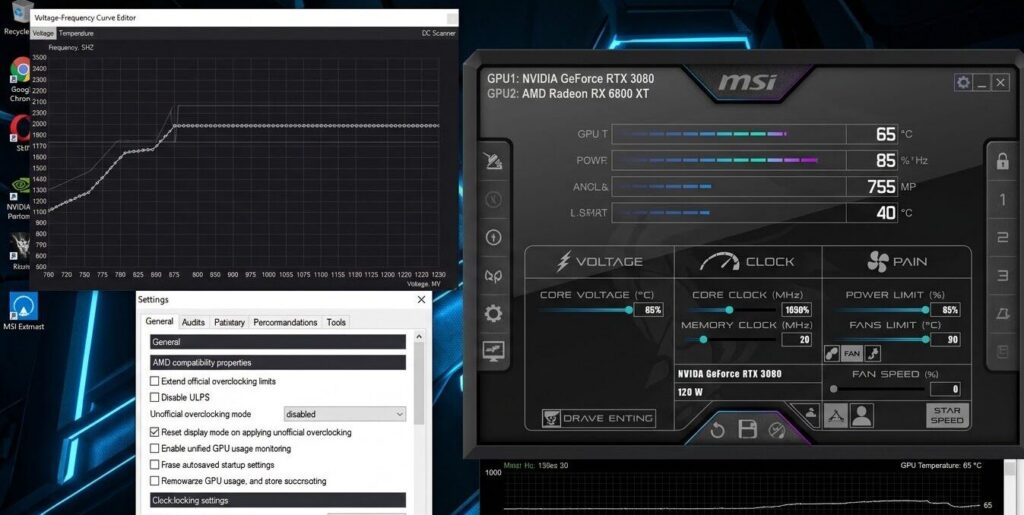This screenshot has height=515, width=1024.
Task: Select the Temperature tab in the Curve Editor
Action: coord(76,33)
